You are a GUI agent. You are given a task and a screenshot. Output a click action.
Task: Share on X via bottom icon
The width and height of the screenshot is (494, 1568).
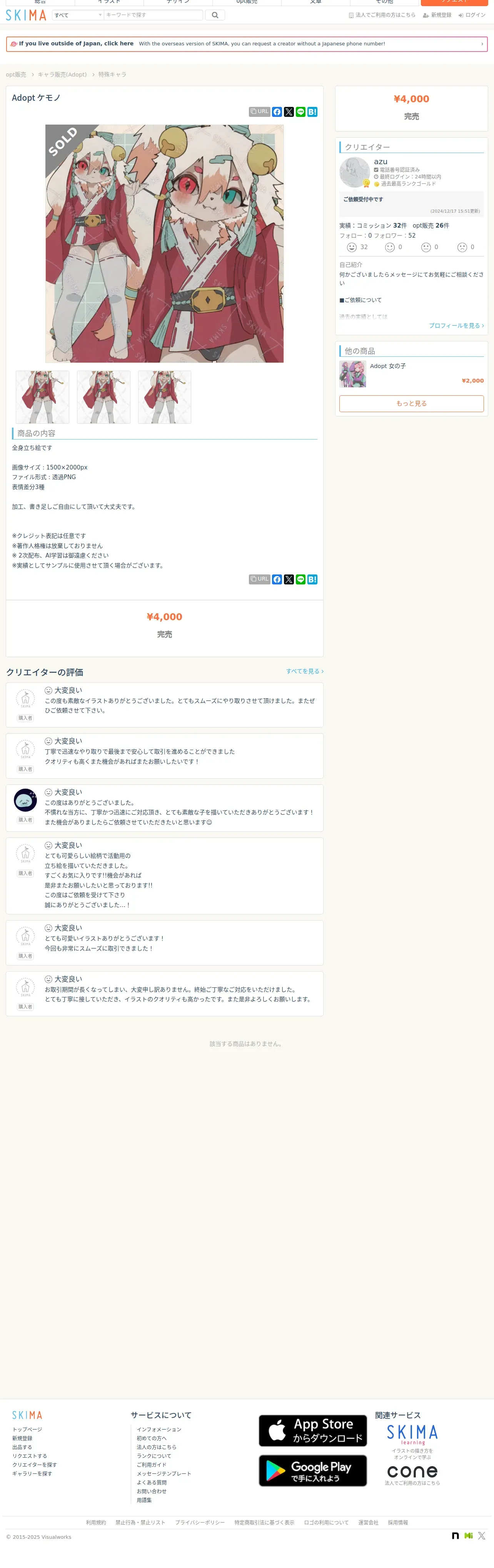pos(289,579)
